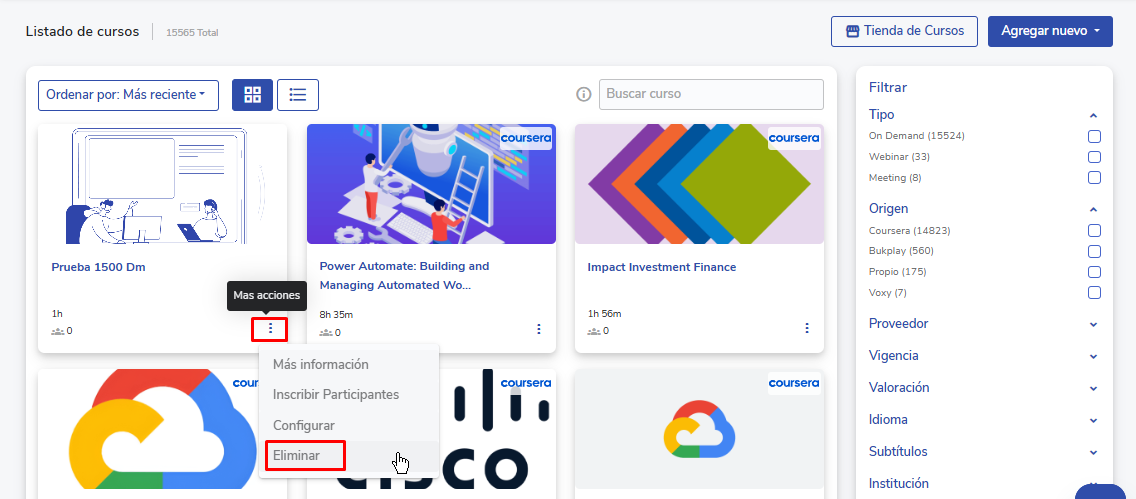Tick the Coursera origin checkbox

pyautogui.click(x=1094, y=231)
